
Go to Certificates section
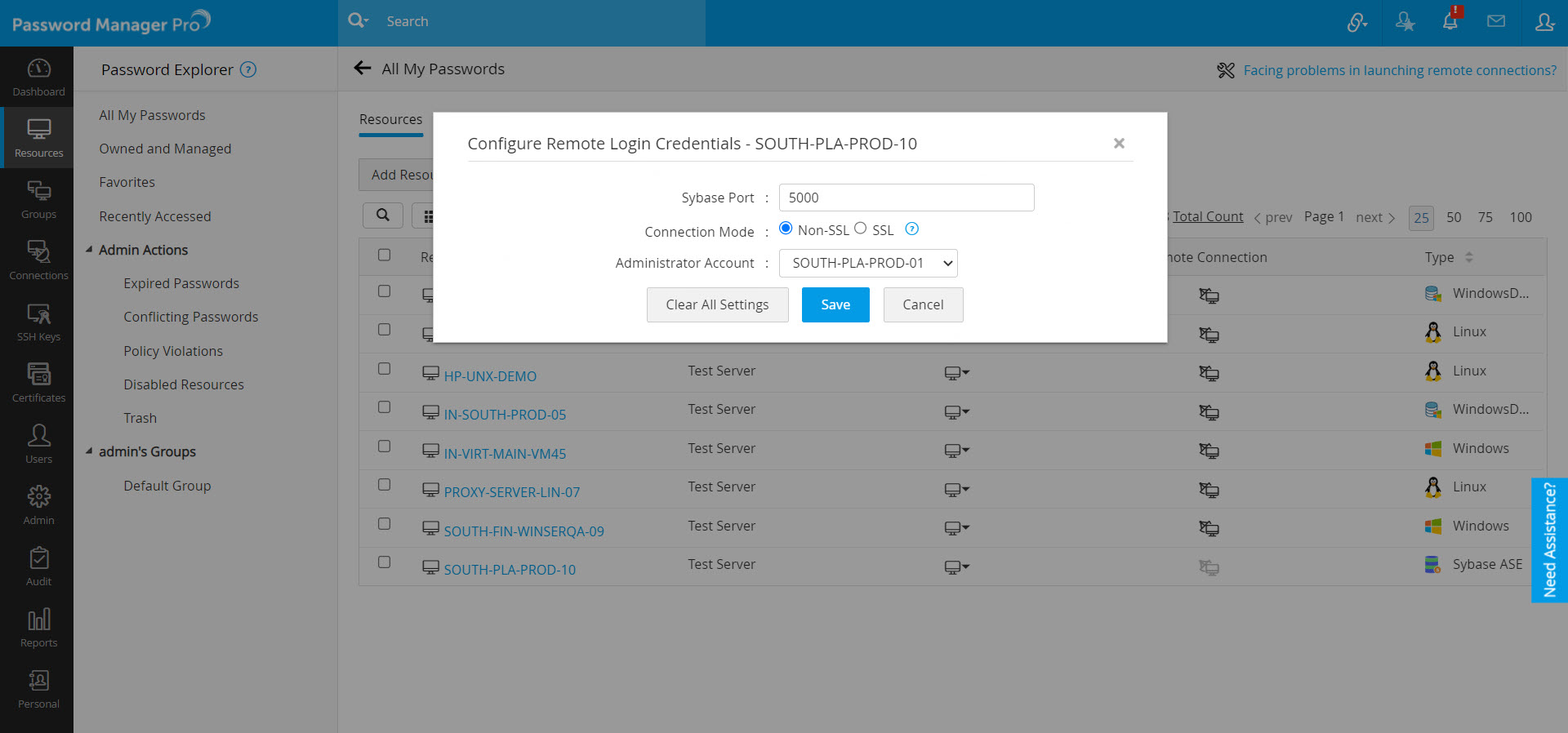38,383
